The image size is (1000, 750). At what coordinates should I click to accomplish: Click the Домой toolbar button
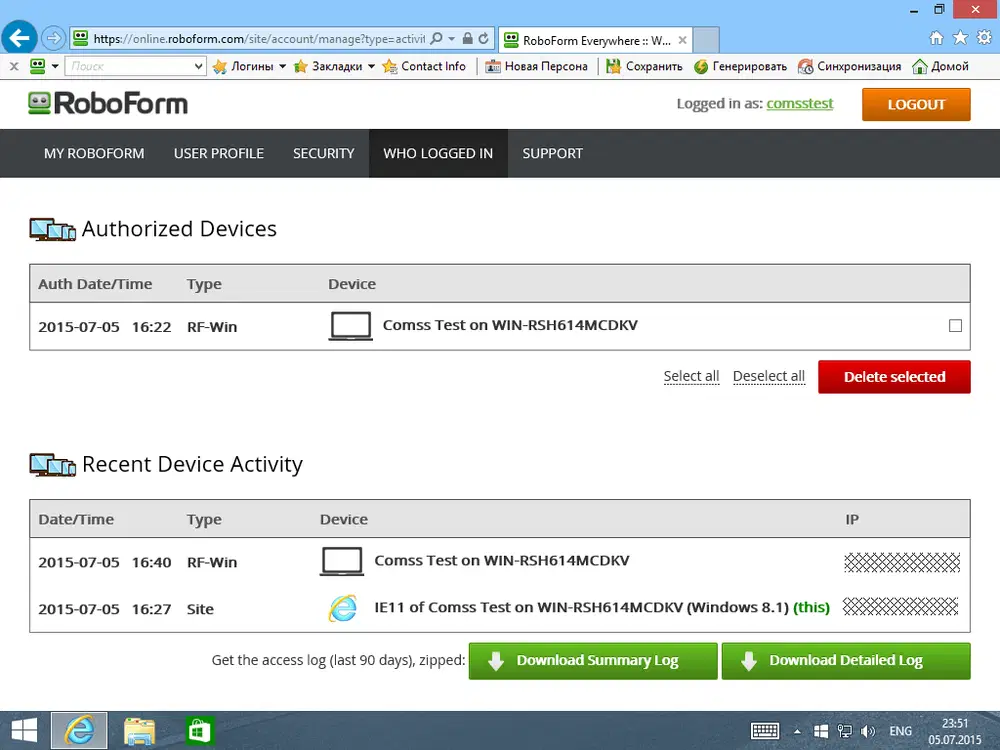point(941,66)
